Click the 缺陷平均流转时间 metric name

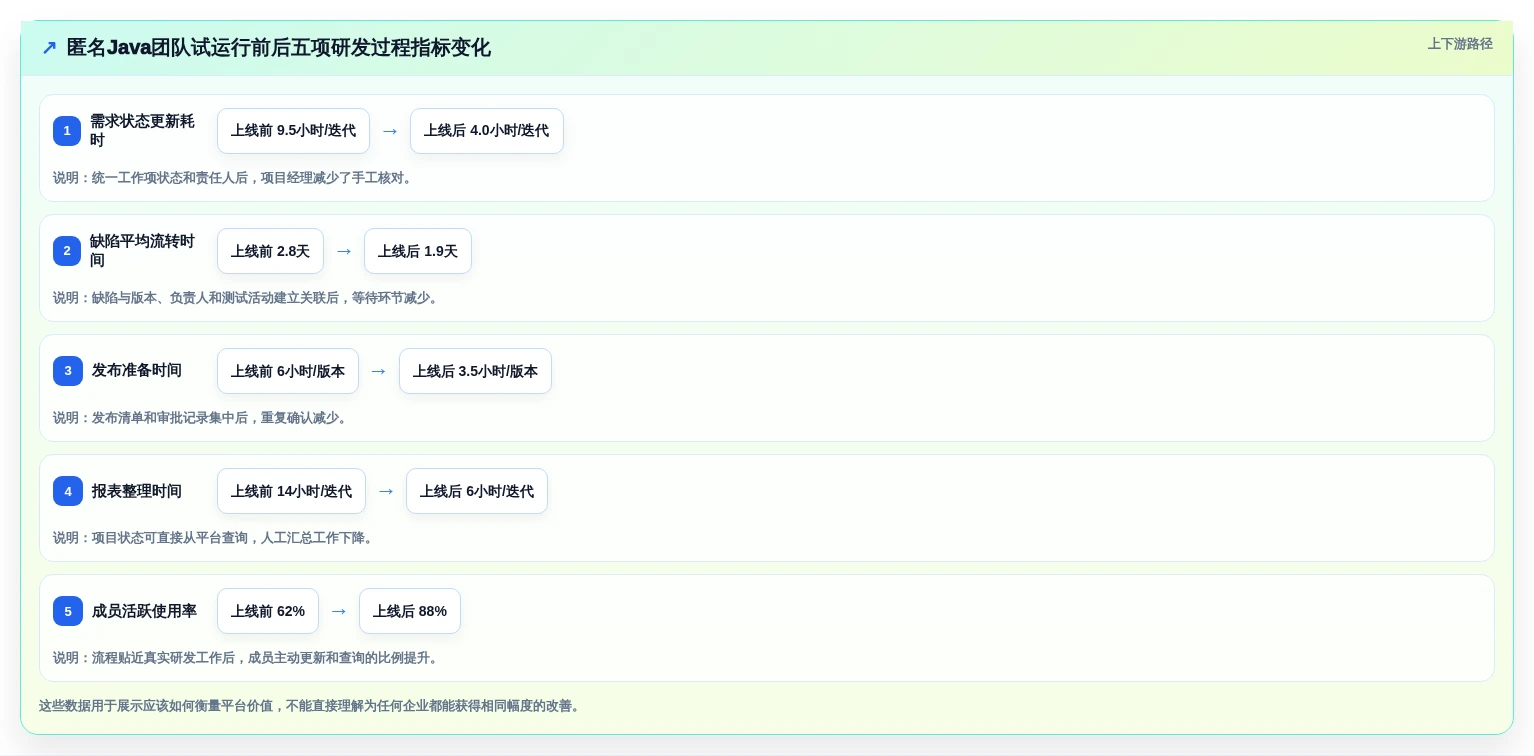142,251
